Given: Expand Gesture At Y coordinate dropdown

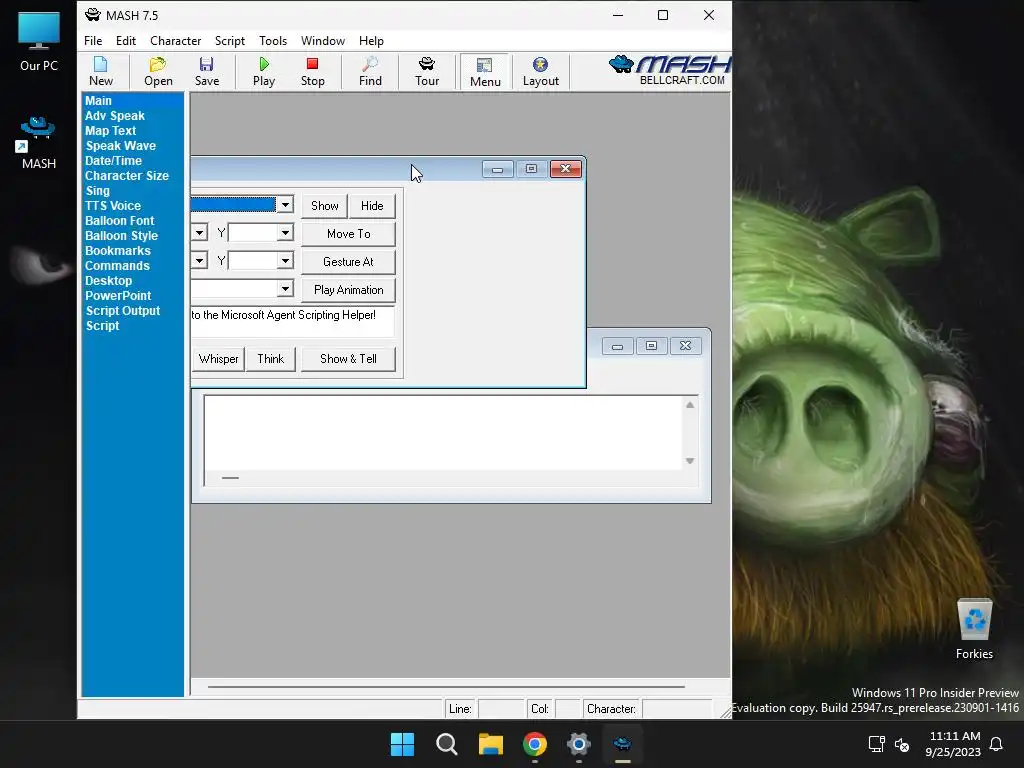Looking at the screenshot, I should (285, 261).
